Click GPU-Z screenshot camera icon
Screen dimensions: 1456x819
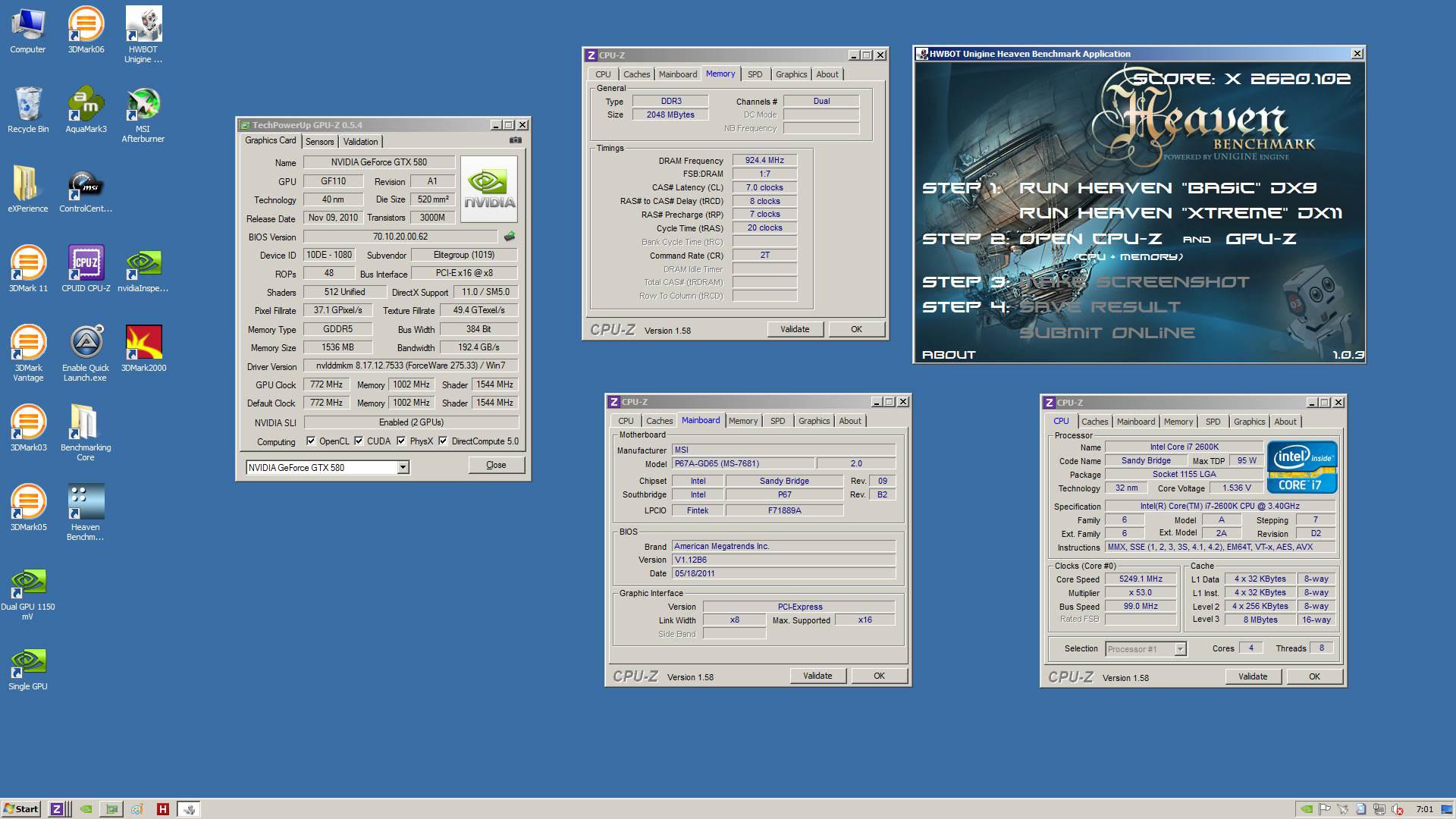(516, 140)
